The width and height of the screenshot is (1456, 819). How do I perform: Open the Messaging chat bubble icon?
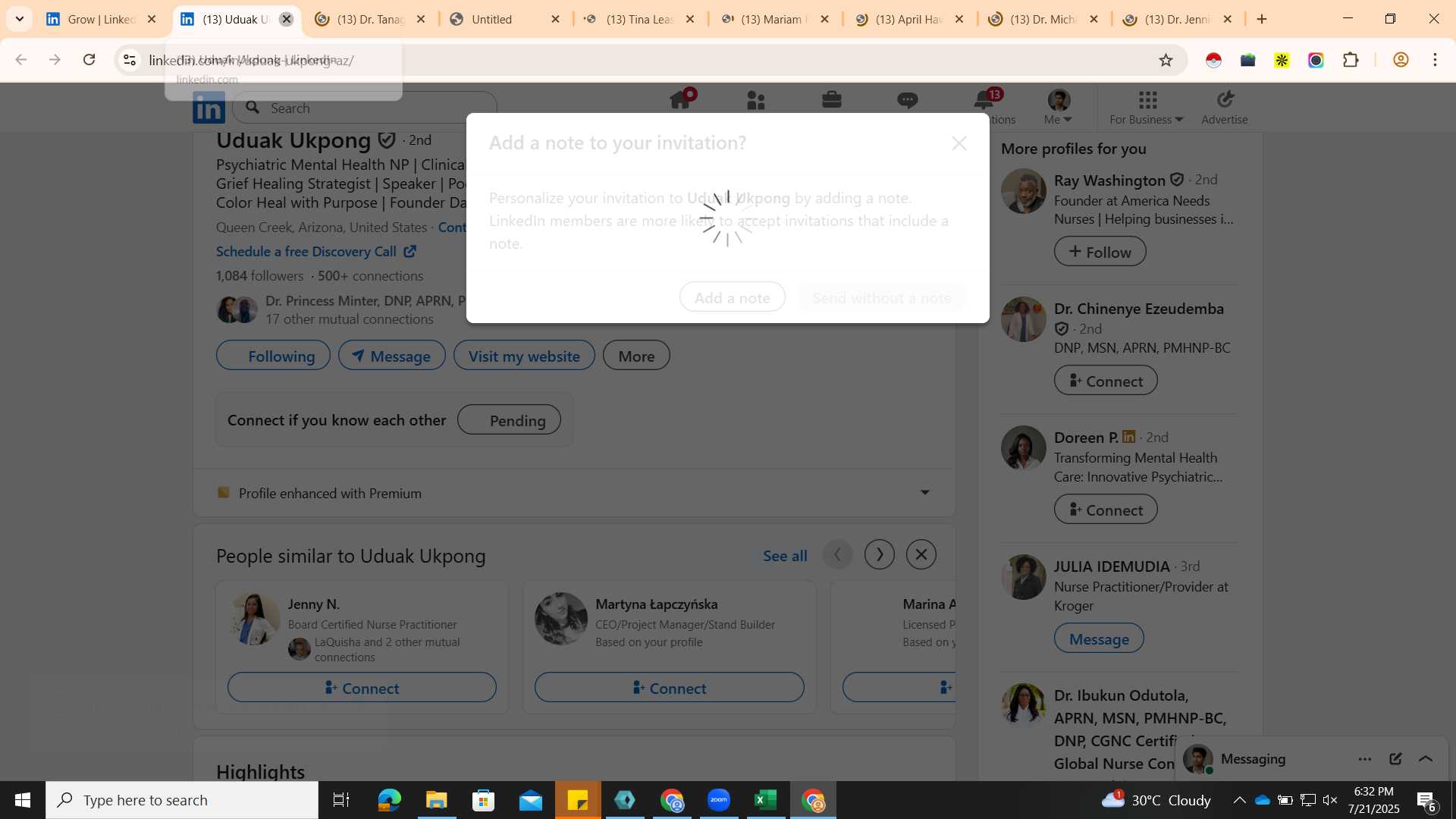(x=908, y=100)
